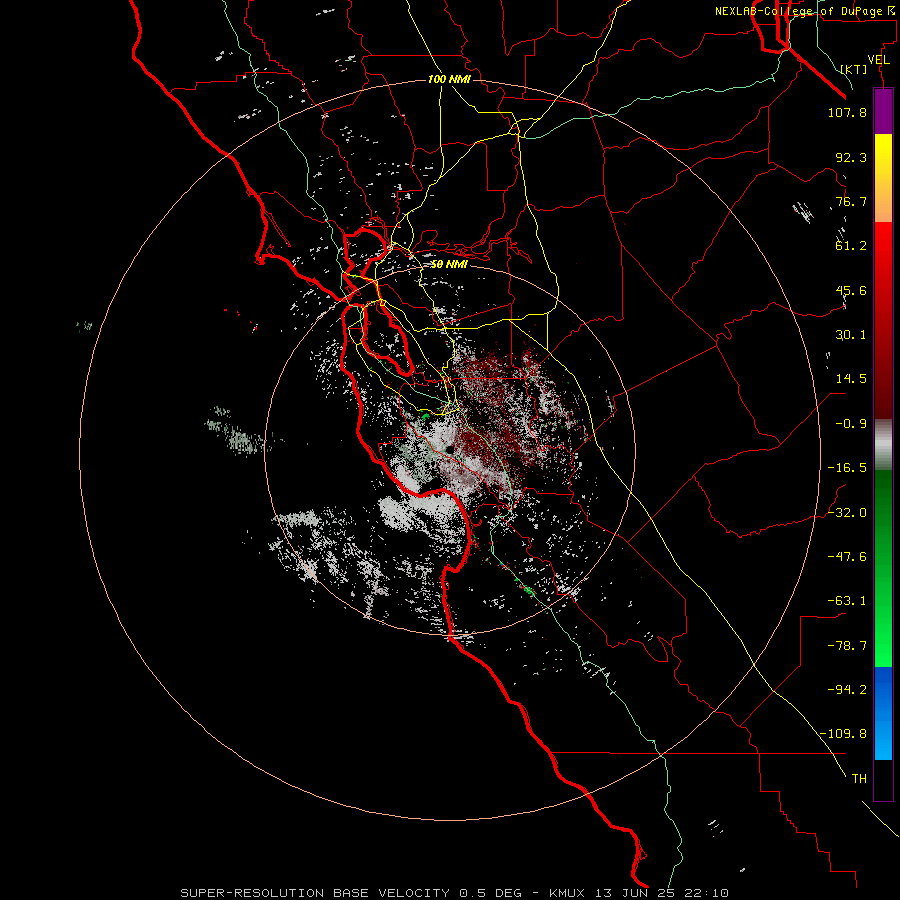The image size is (900, 900).
Task: Click the -47.6 legend value
Action: point(847,557)
